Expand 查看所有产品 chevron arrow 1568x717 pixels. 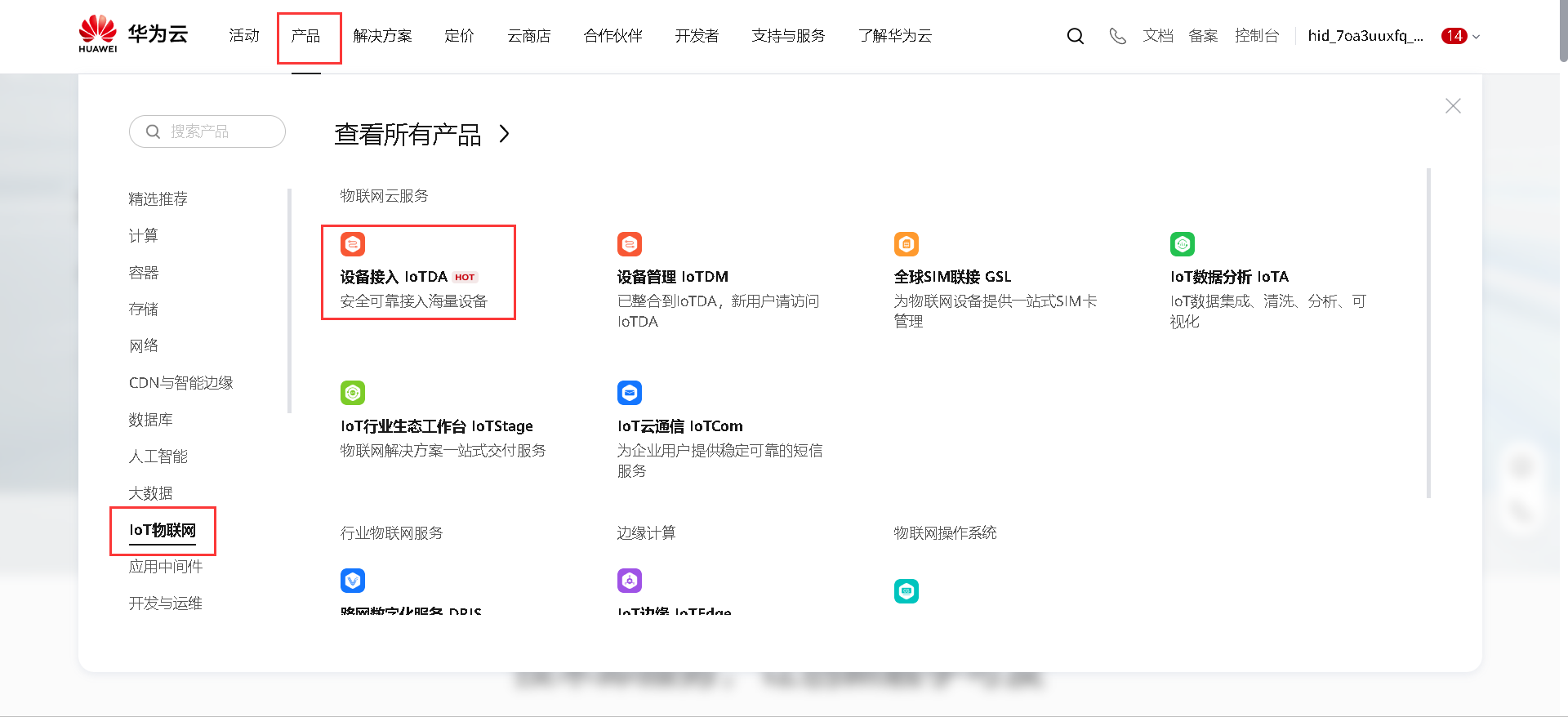pos(505,134)
